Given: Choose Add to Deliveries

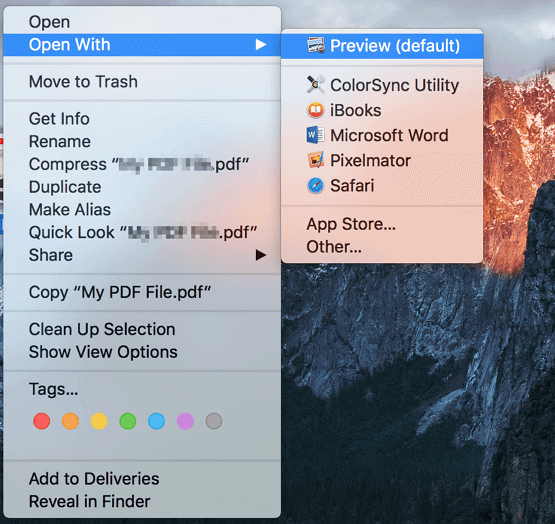Looking at the screenshot, I should tap(142, 479).
